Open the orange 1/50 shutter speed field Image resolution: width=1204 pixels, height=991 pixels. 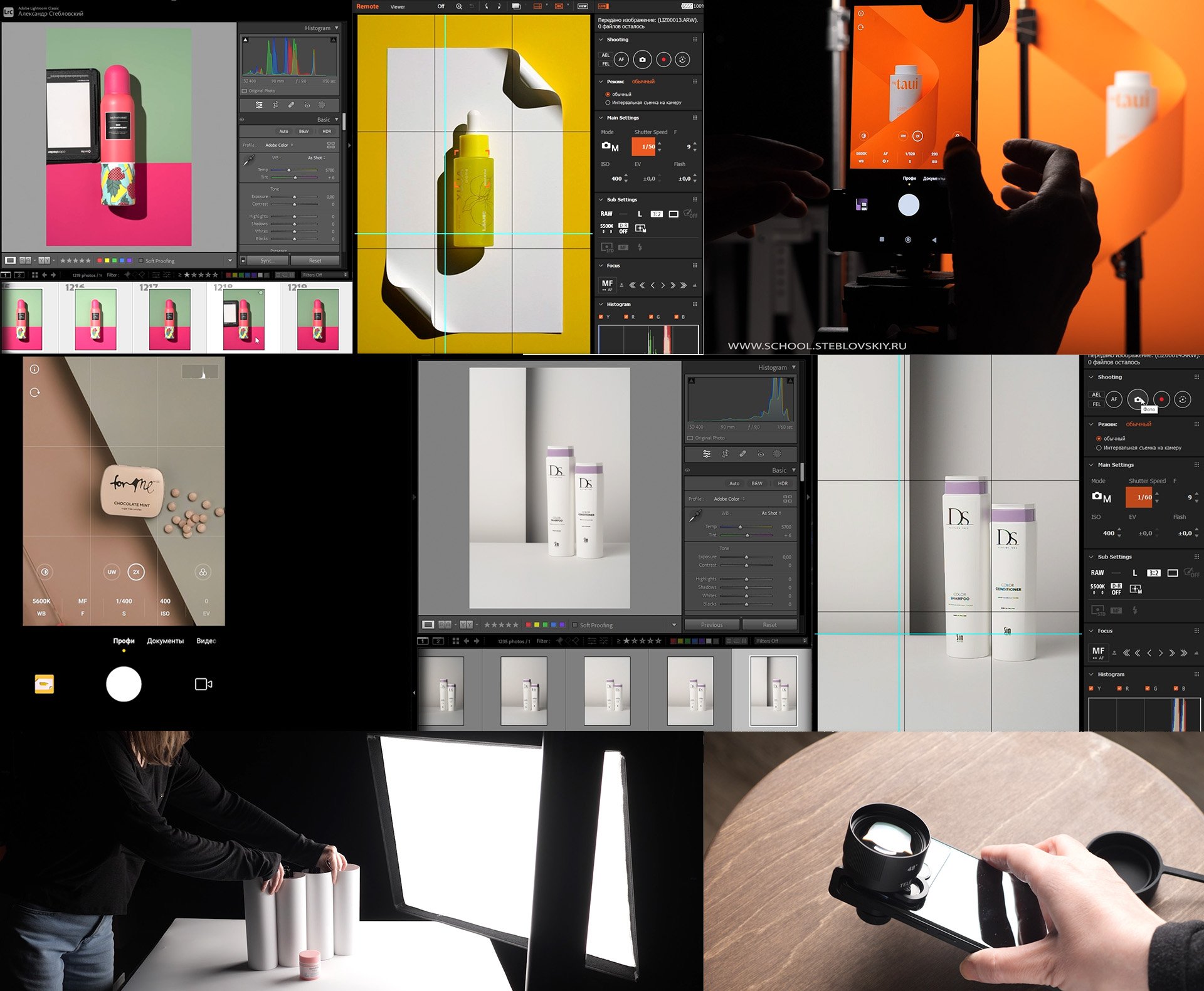[643, 147]
